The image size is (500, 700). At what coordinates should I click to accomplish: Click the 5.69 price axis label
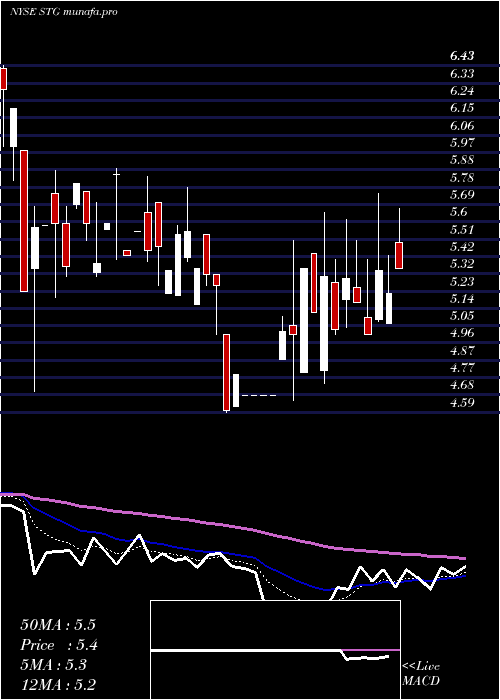(462, 195)
